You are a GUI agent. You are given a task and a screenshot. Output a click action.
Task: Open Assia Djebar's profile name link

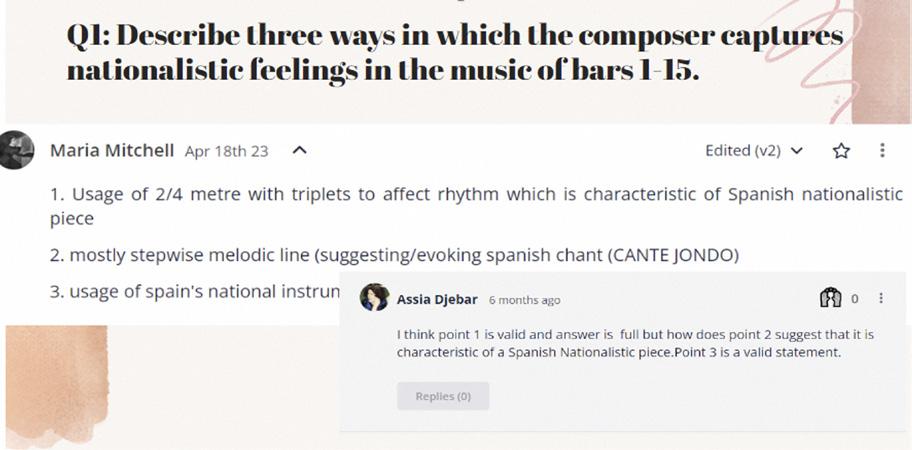click(x=436, y=299)
